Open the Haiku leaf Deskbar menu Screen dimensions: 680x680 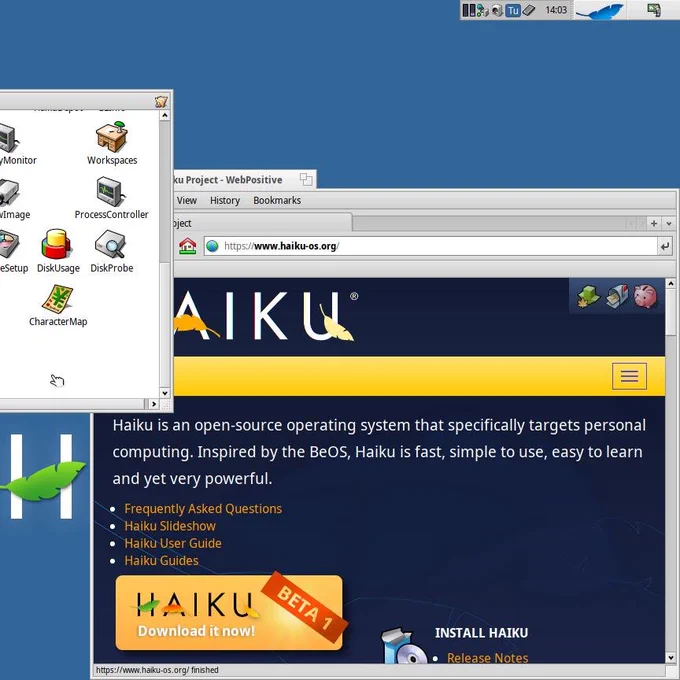[600, 10]
